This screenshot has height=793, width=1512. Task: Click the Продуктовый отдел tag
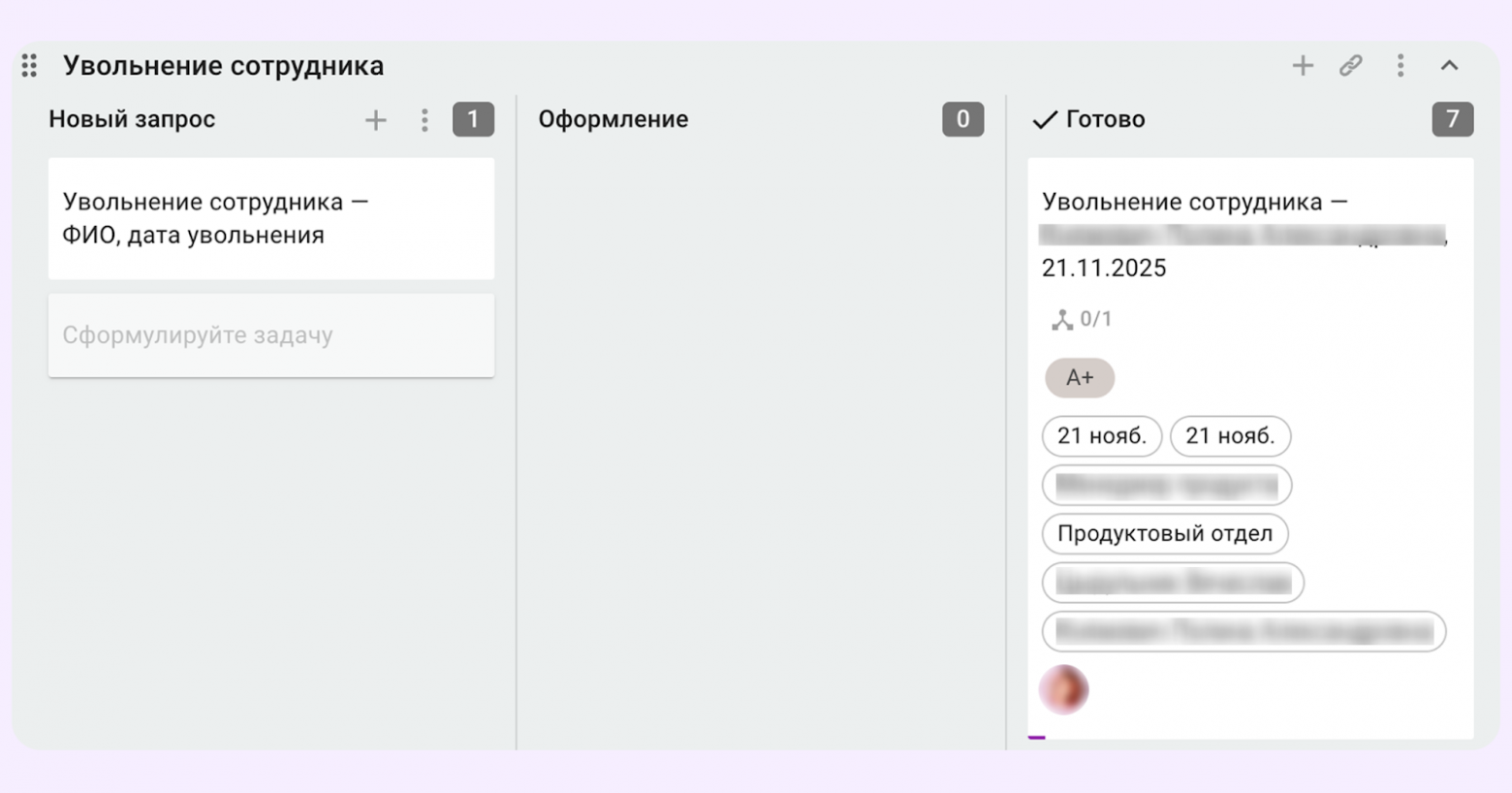click(x=1165, y=534)
